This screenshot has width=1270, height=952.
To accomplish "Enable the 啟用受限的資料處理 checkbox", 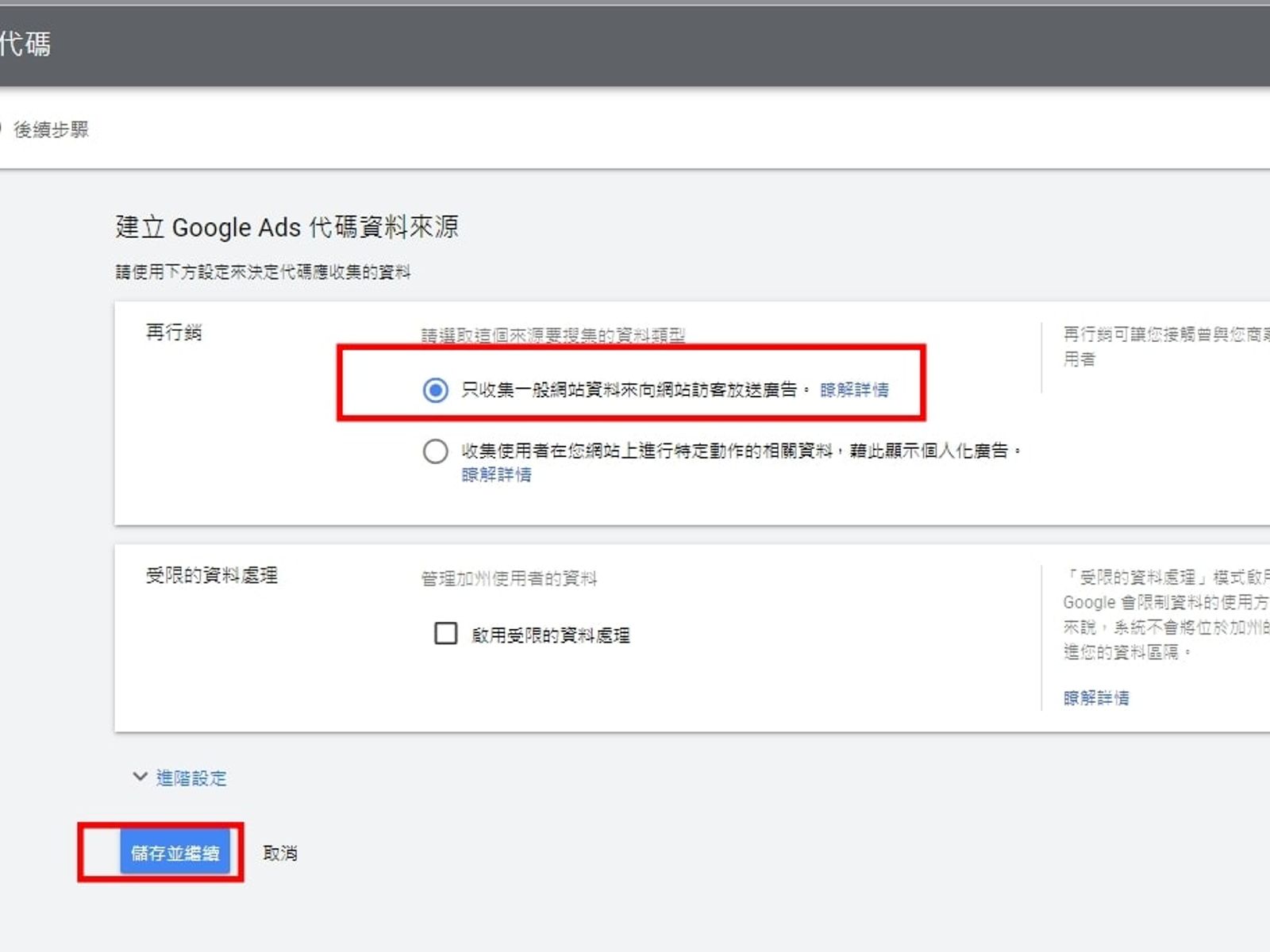I will click(x=446, y=633).
